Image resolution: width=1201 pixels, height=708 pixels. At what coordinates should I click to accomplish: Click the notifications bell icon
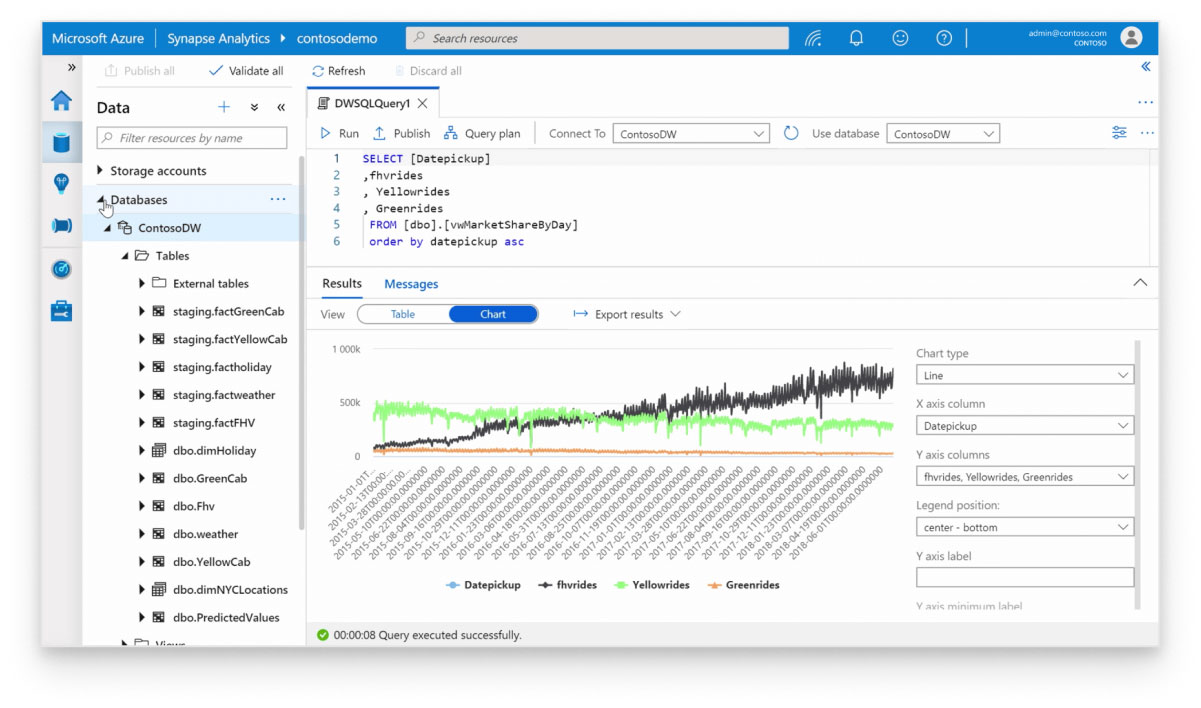coord(856,38)
